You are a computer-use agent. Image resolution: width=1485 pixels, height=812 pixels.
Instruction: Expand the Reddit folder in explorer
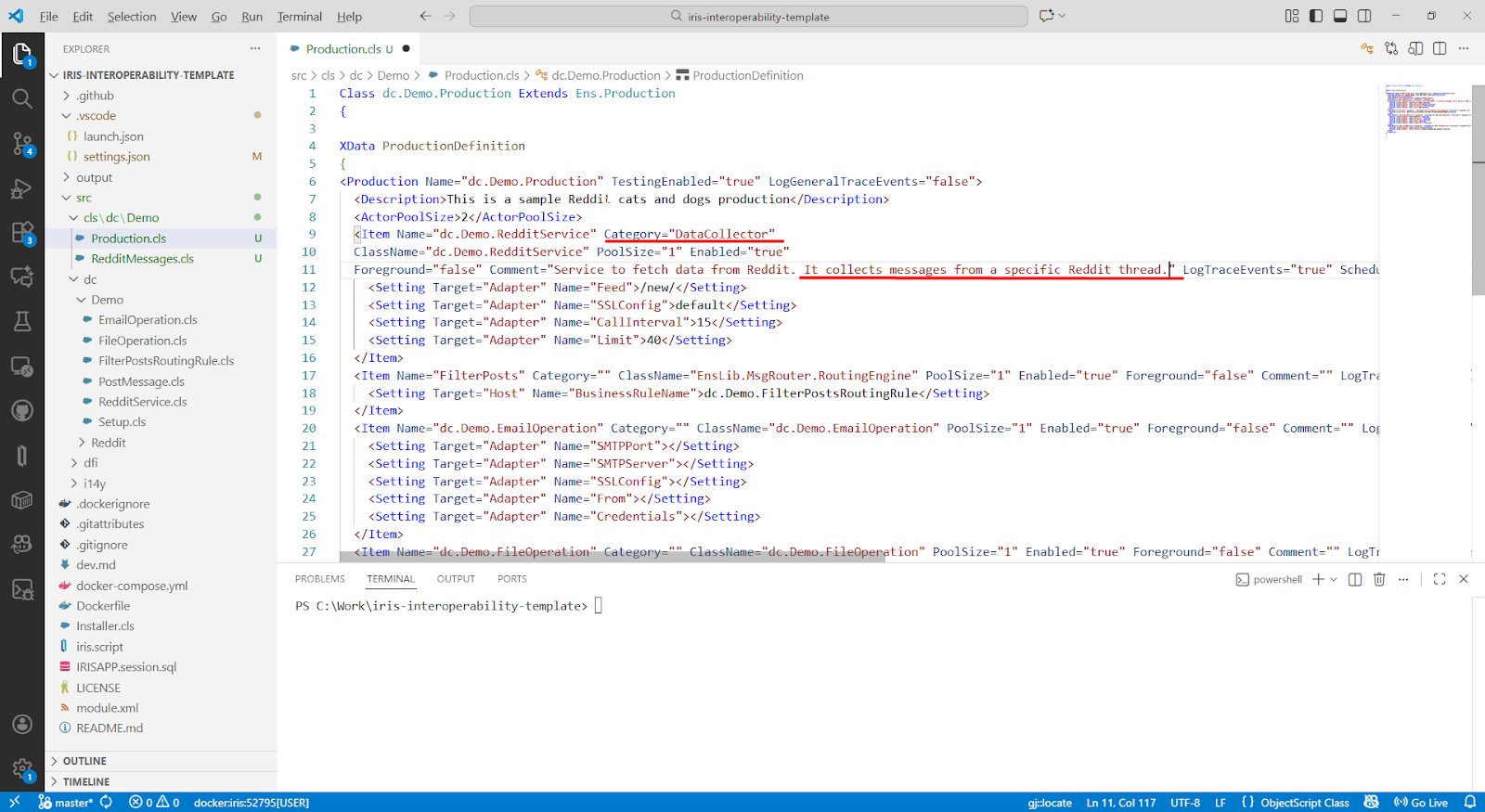tap(108, 443)
